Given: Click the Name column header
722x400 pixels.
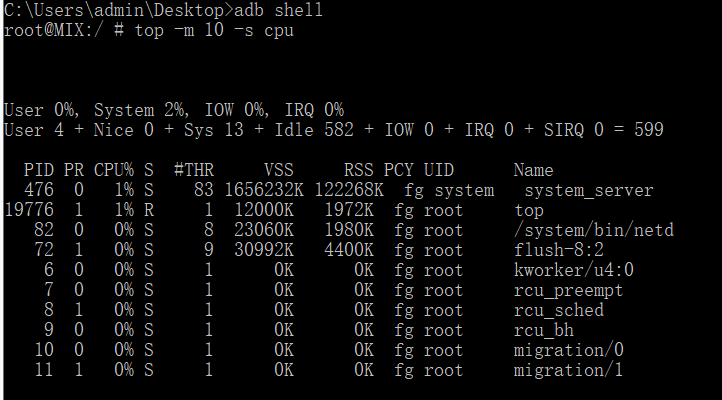Looking at the screenshot, I should coord(533,170).
